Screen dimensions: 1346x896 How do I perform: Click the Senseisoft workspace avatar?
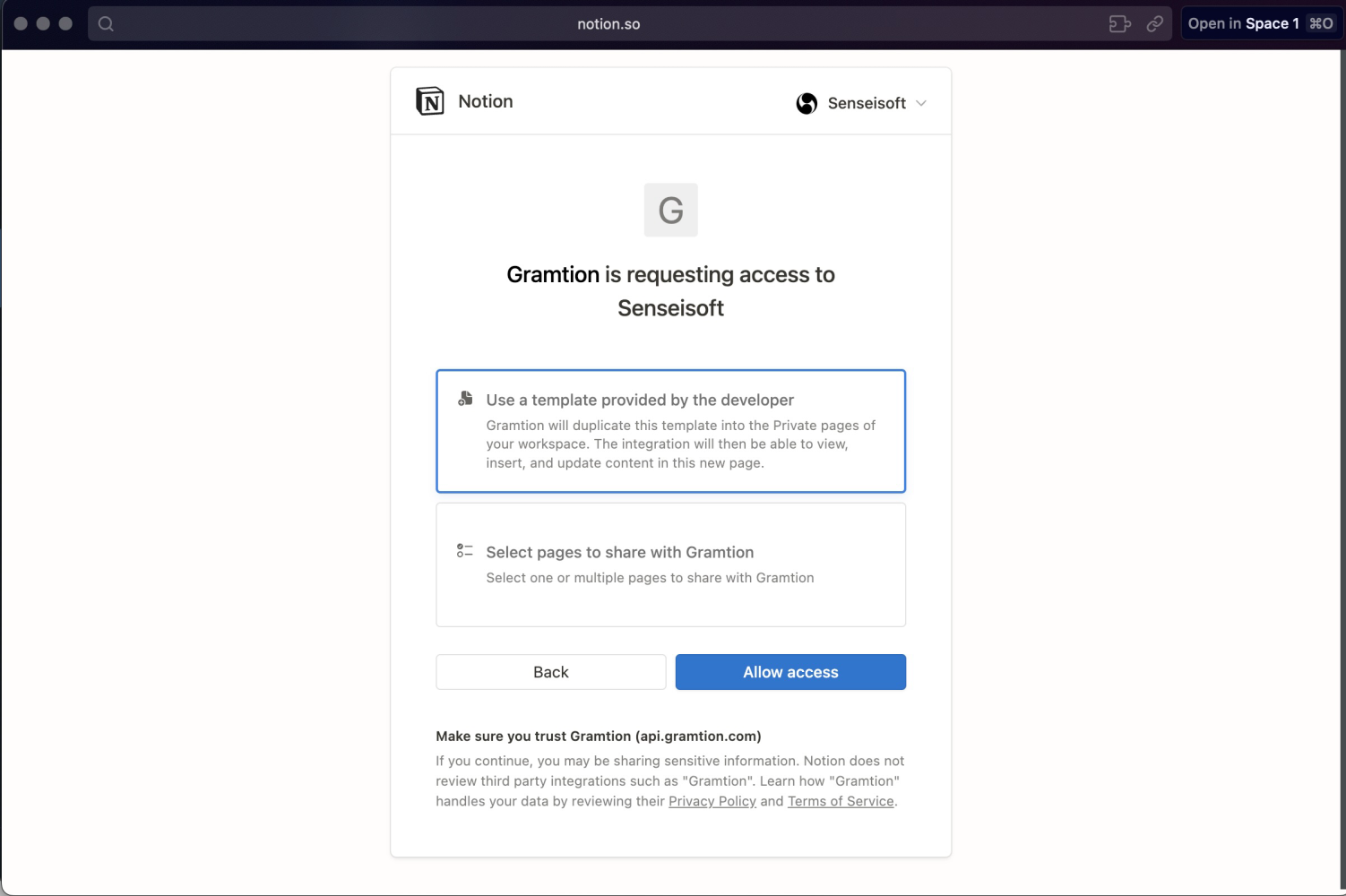807,103
